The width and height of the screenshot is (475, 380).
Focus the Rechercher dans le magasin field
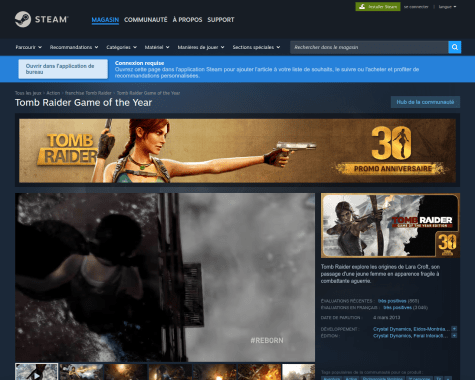click(369, 47)
